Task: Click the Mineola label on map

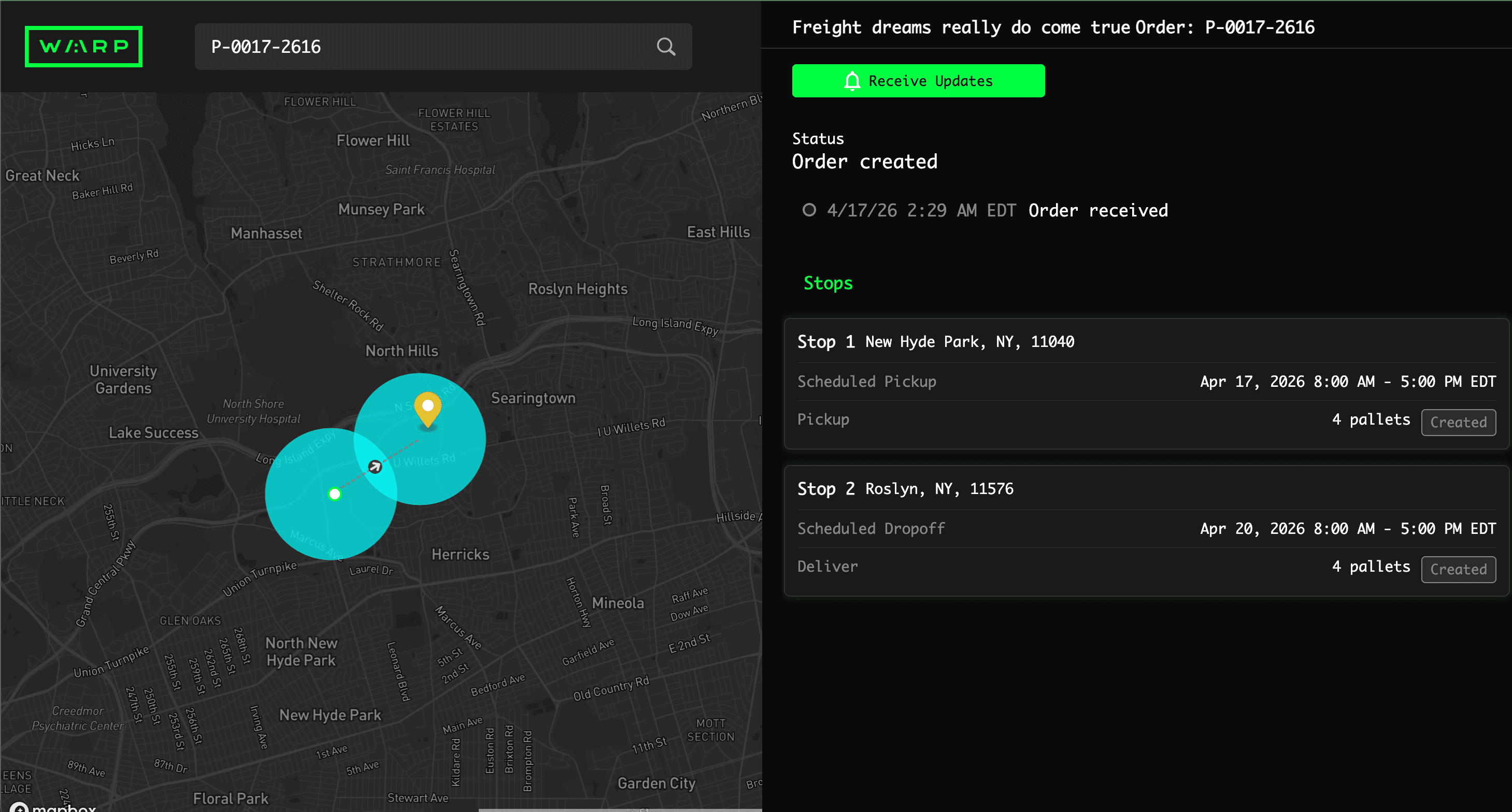Action: pyautogui.click(x=618, y=603)
